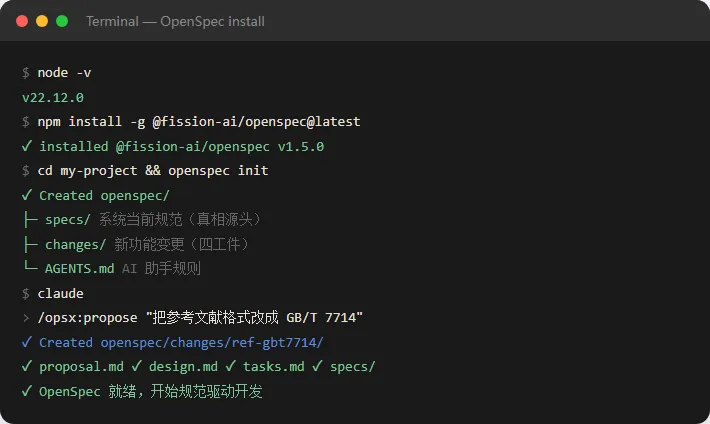The width and height of the screenshot is (710, 424).
Task: Click the Terminal — OpenSpec install title
Action: click(175, 21)
